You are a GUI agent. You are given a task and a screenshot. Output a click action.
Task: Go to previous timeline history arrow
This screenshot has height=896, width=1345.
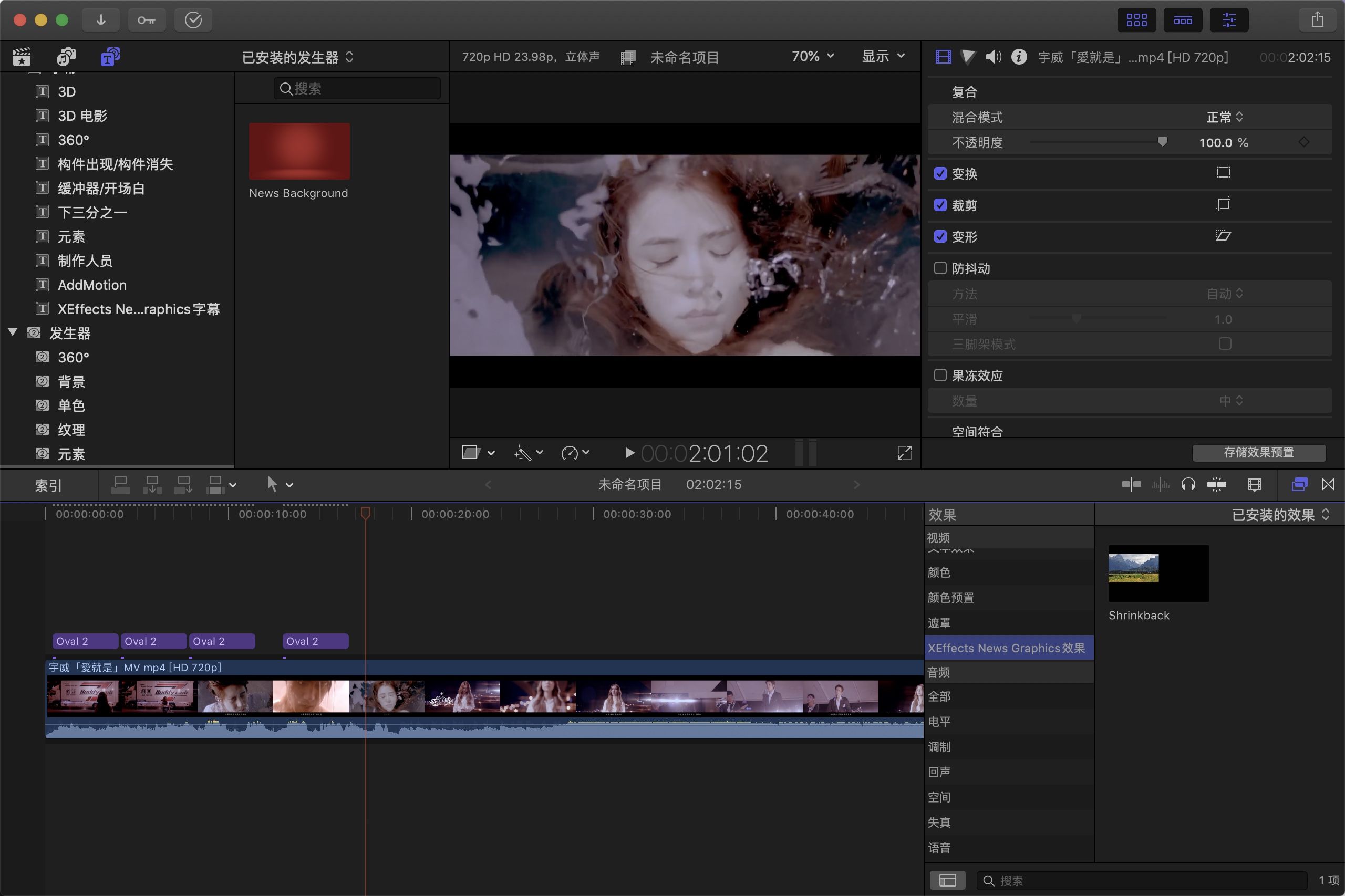click(488, 485)
